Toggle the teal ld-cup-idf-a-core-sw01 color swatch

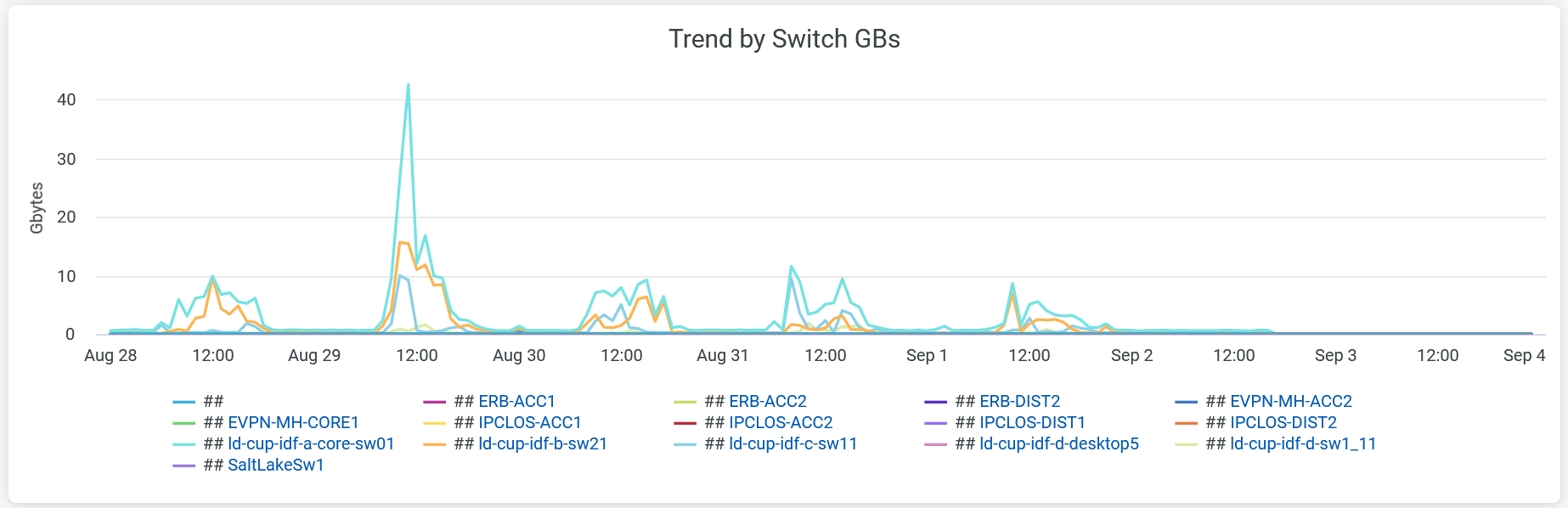click(183, 444)
